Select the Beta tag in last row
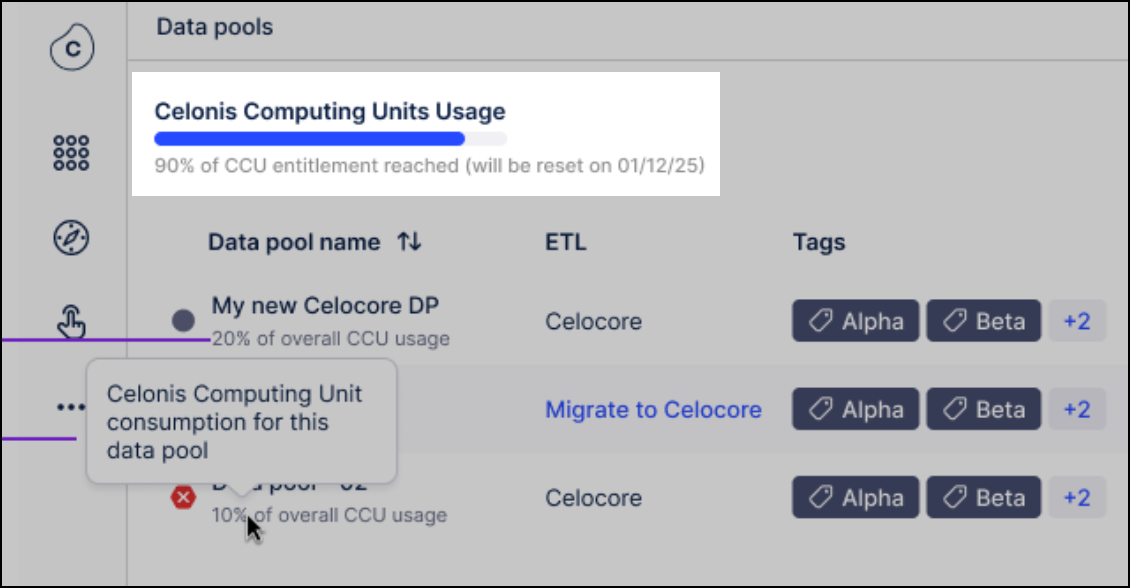The width and height of the screenshot is (1130, 588). pyautogui.click(x=984, y=497)
